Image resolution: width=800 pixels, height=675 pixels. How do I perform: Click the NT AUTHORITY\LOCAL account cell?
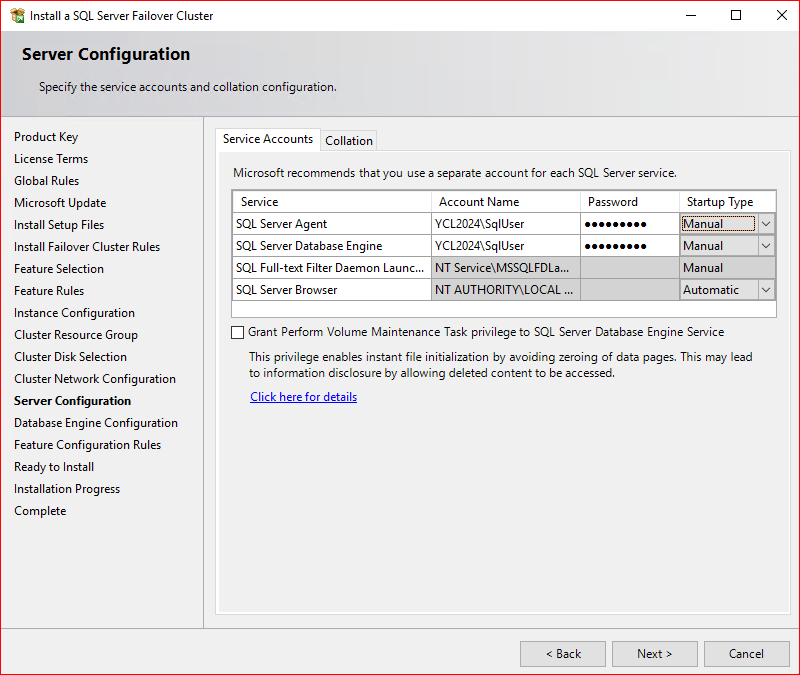(506, 290)
